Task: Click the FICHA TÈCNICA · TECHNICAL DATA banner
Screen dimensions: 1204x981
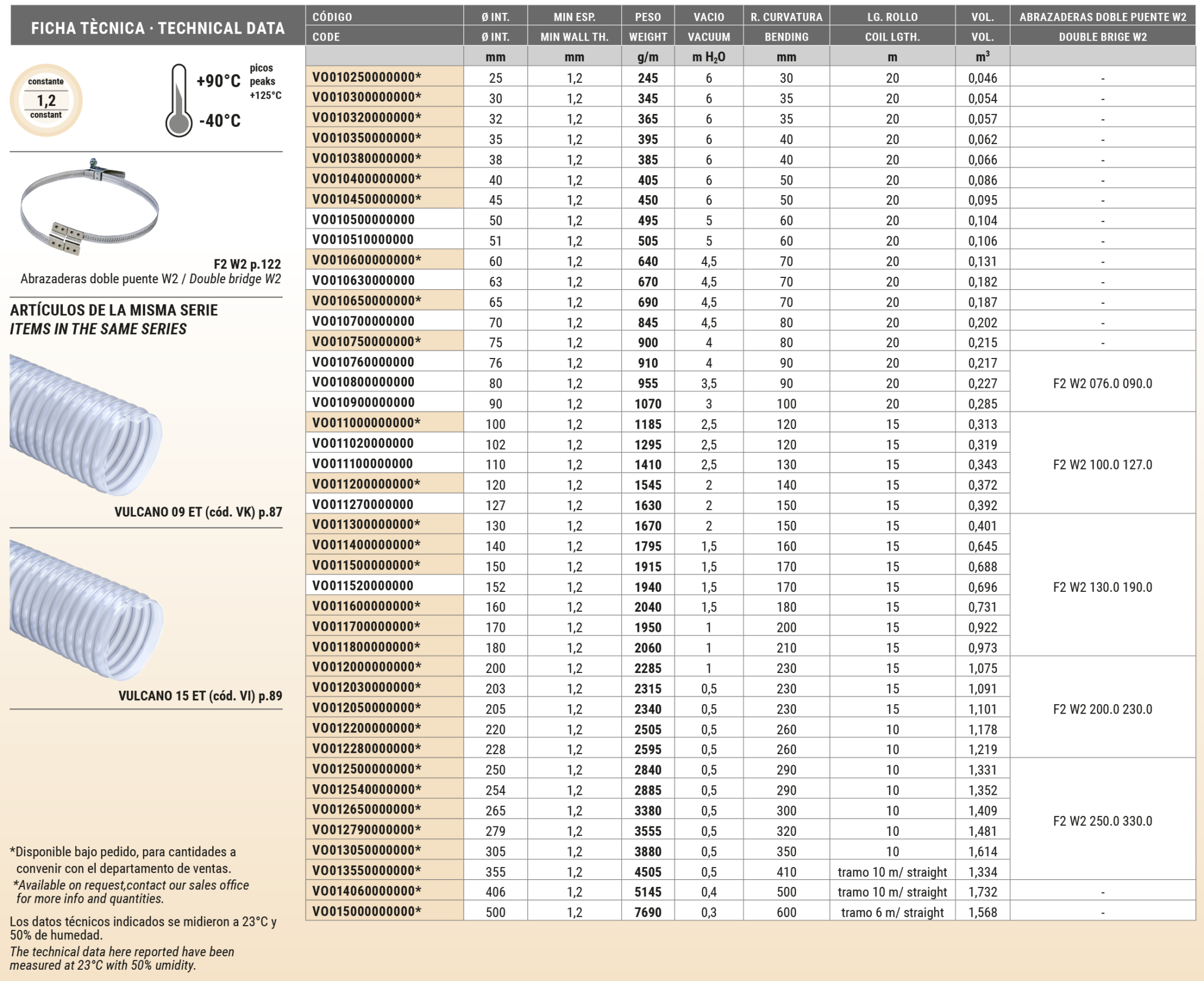Action: [x=158, y=28]
